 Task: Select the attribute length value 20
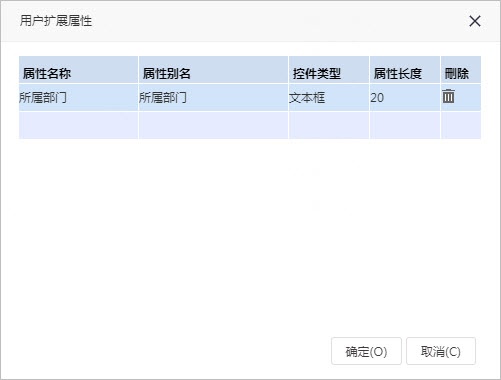point(405,97)
